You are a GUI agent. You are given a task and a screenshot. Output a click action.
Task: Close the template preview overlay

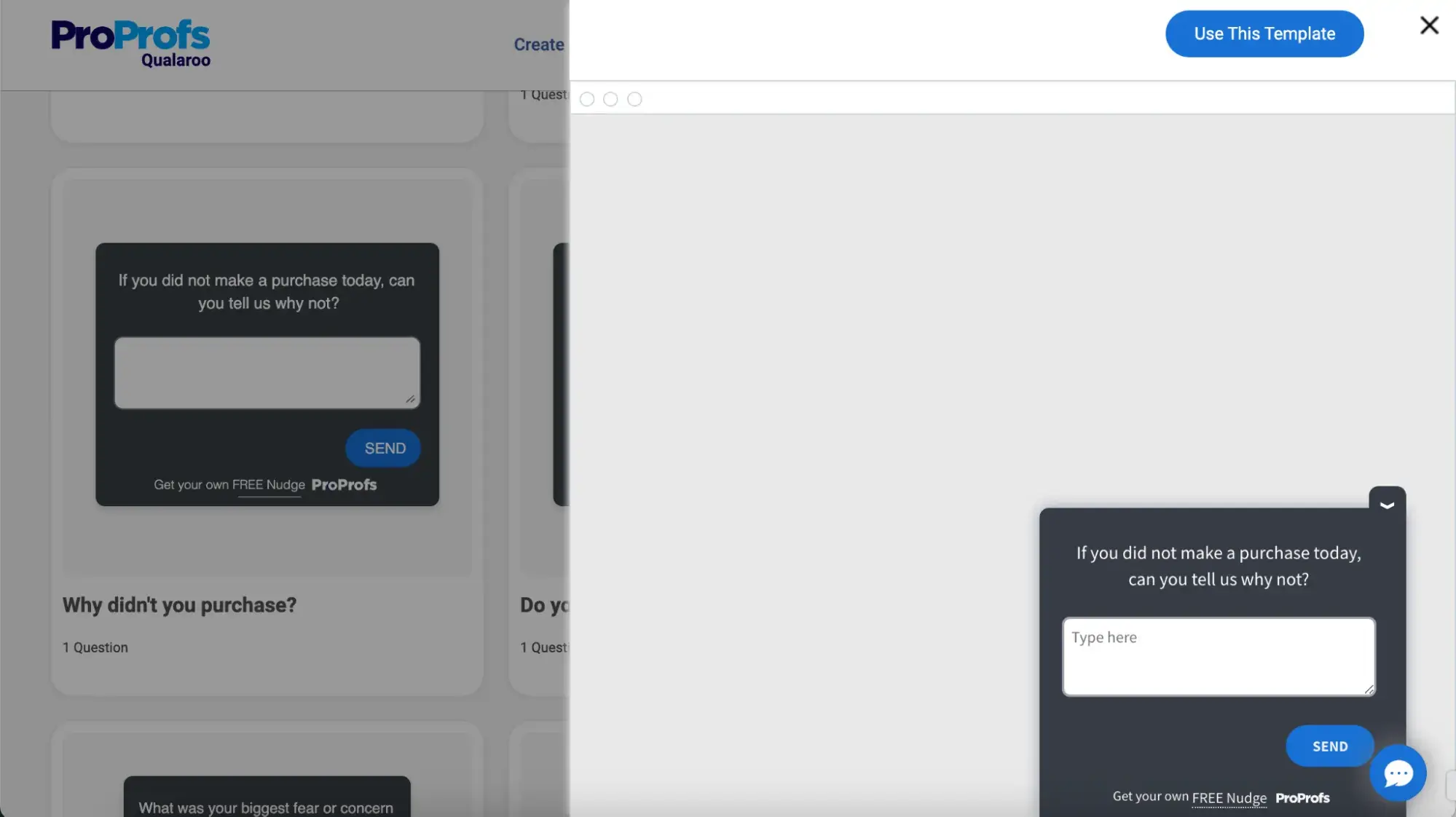click(1428, 25)
